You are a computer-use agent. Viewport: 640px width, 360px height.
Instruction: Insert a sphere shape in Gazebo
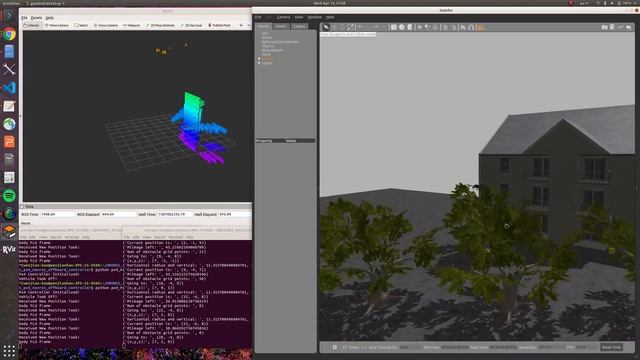pos(402,27)
